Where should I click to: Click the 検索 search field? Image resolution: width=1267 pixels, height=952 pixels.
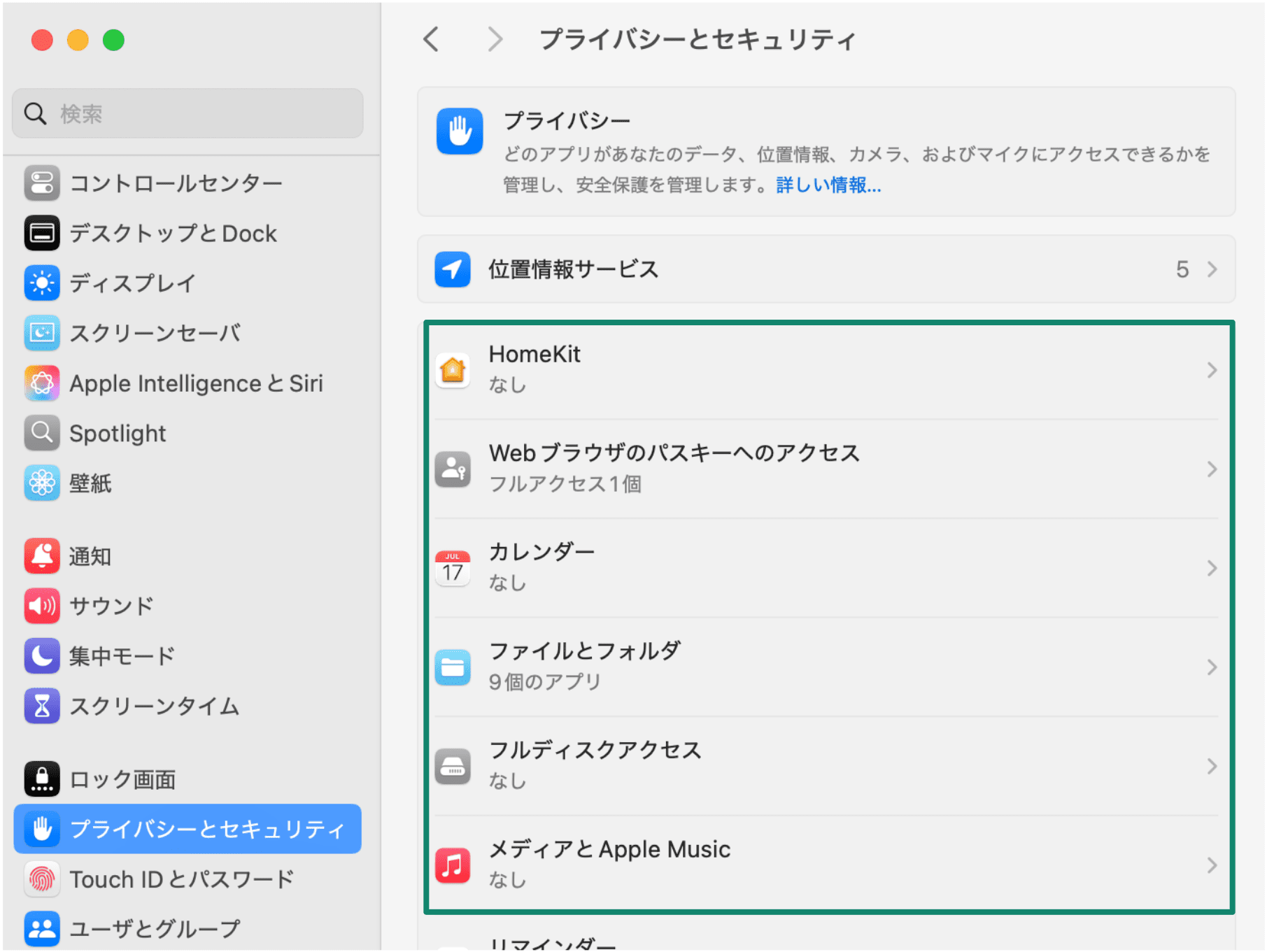click(x=187, y=113)
